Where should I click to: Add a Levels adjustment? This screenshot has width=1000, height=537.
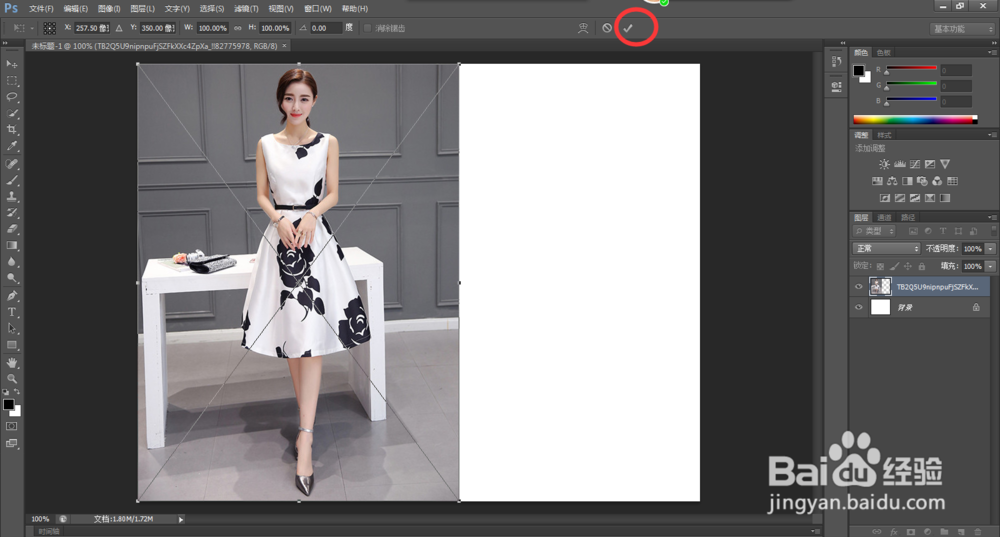(x=899, y=164)
